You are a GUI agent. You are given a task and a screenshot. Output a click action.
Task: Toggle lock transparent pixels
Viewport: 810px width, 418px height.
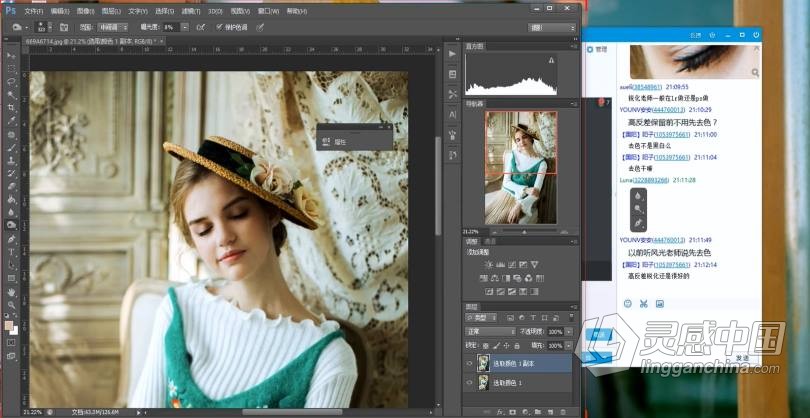[x=486, y=345]
